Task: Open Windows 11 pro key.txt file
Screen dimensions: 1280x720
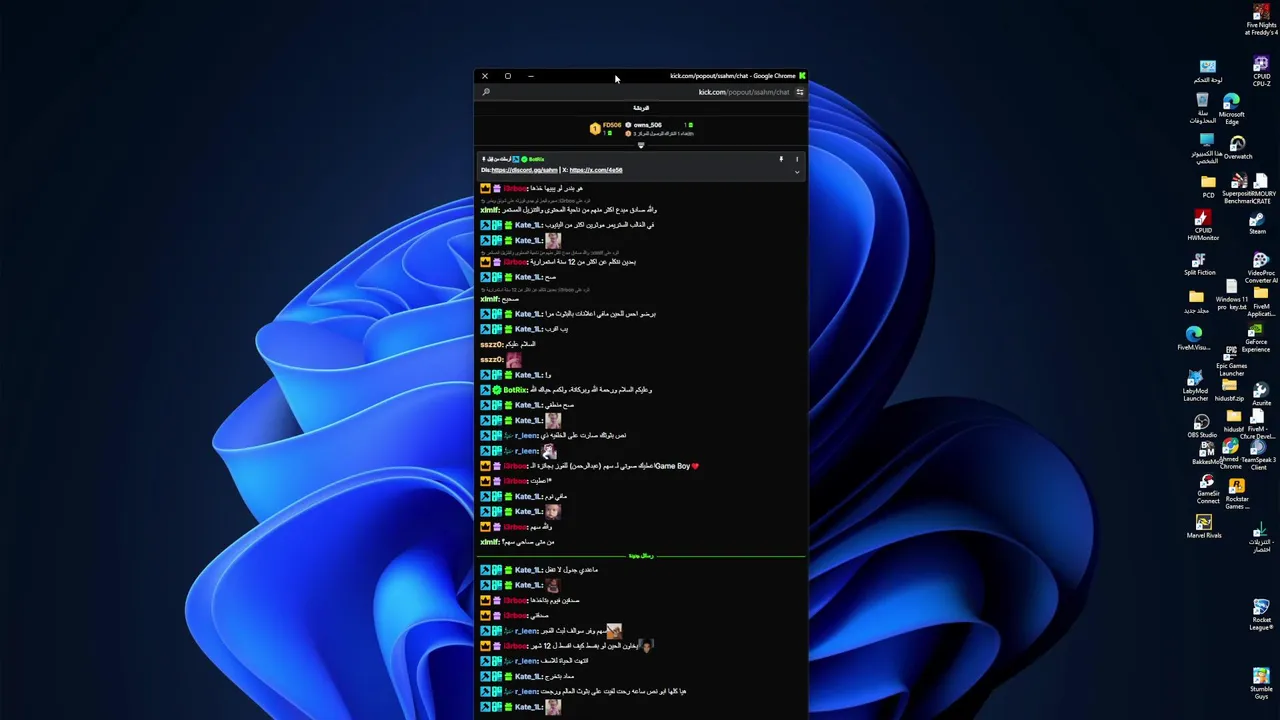Action: click(x=1231, y=295)
